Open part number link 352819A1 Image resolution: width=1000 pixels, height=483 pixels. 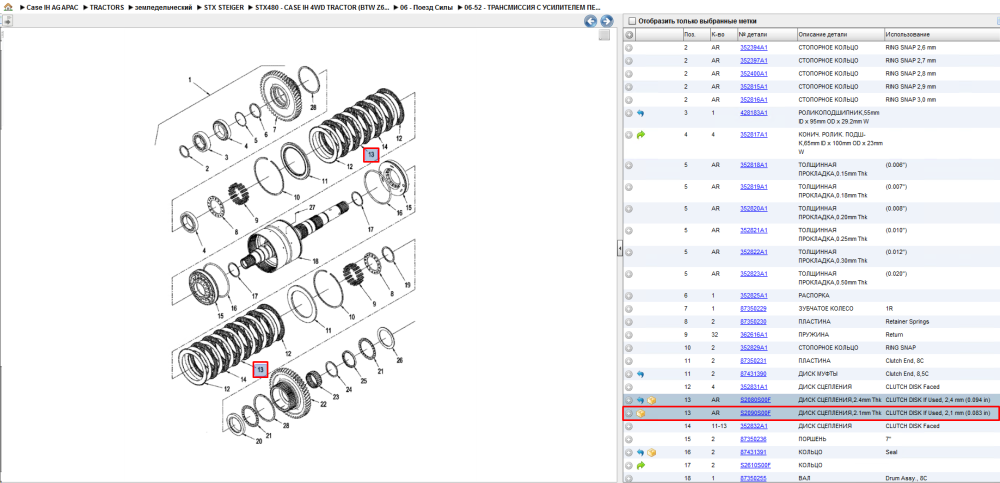coord(754,187)
